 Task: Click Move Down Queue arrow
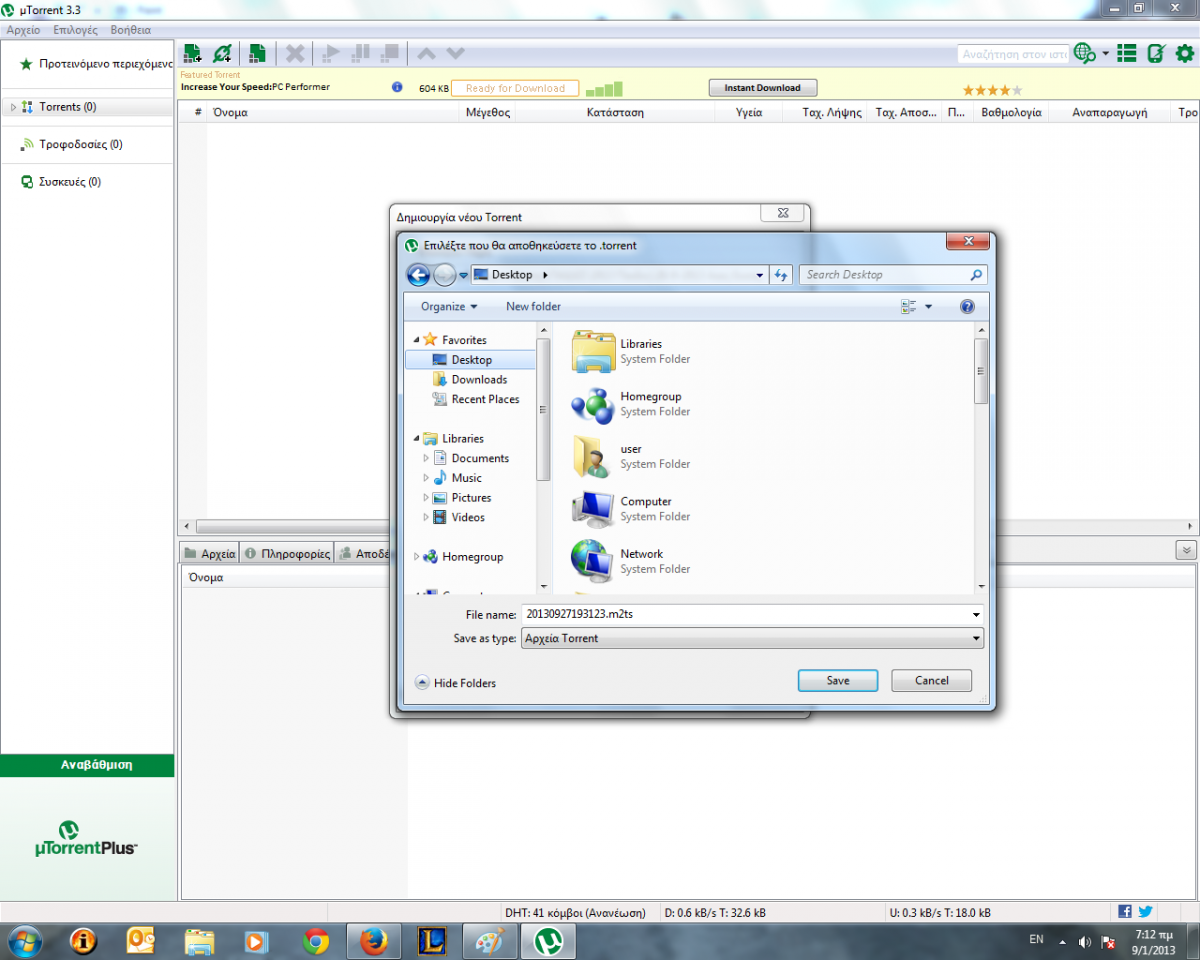tap(455, 53)
